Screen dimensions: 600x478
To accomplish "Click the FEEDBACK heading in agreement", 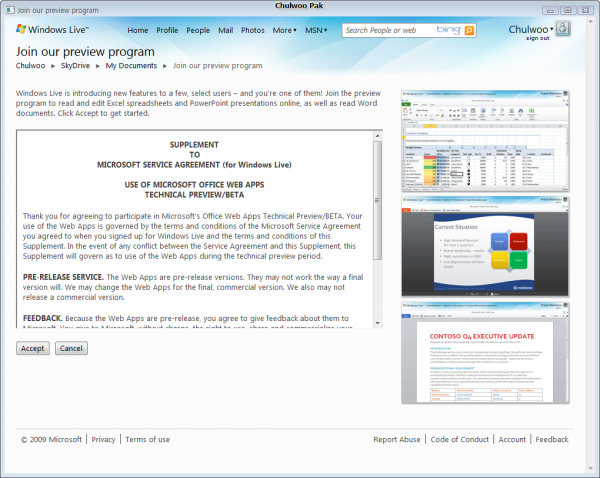I will click(42, 318).
